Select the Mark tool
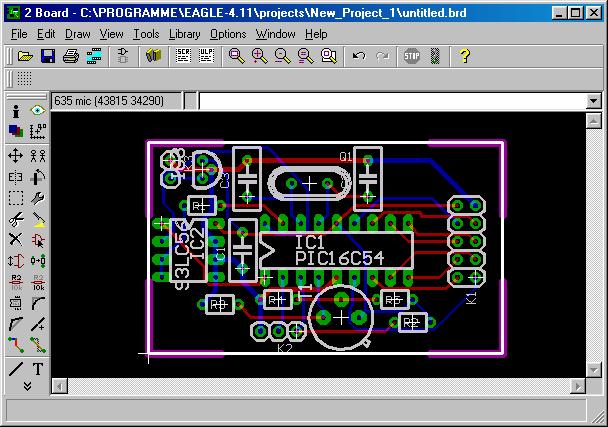The width and height of the screenshot is (608, 427). tap(38, 131)
